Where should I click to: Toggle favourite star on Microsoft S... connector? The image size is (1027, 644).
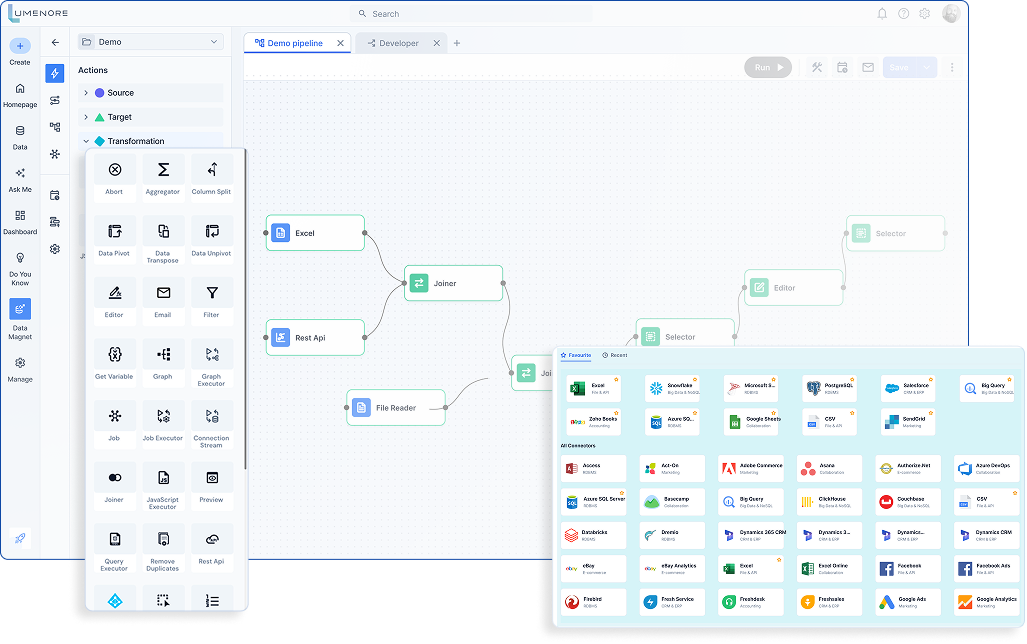click(774, 379)
